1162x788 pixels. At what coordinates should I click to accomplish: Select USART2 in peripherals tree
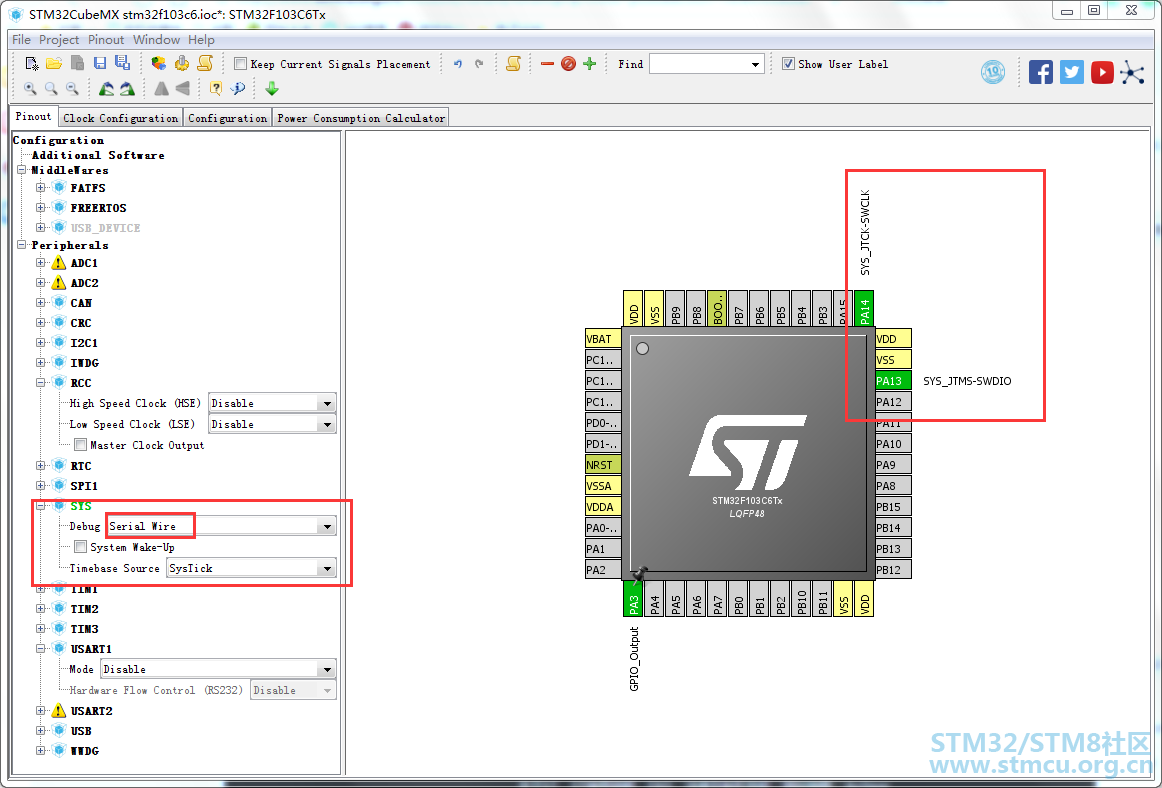click(x=91, y=711)
